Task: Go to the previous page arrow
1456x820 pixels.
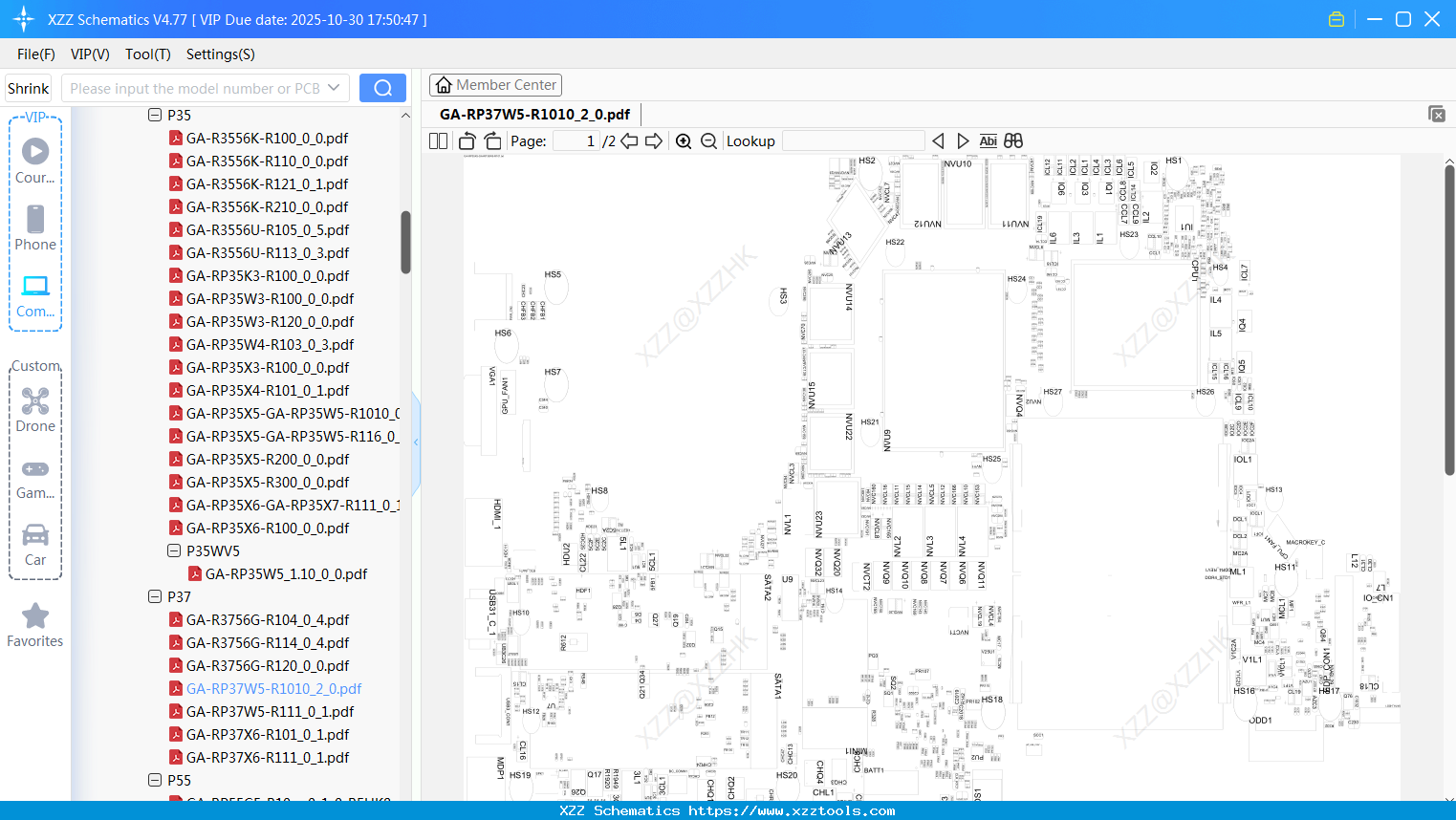Action: pos(629,141)
